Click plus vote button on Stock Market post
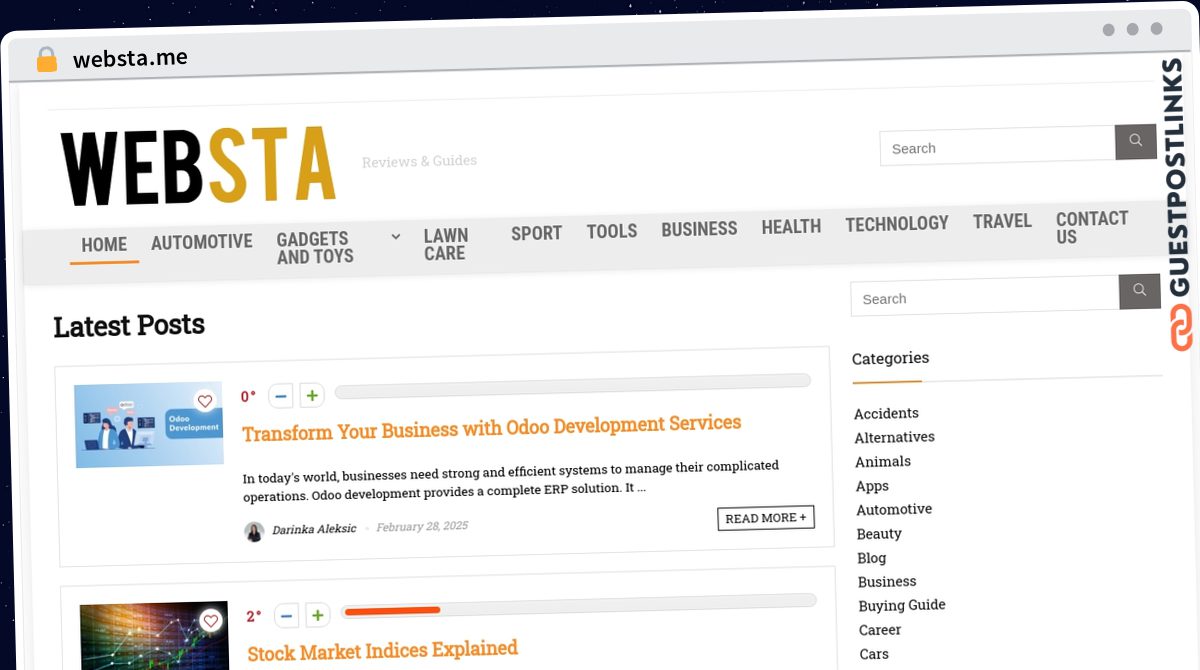 (x=317, y=615)
